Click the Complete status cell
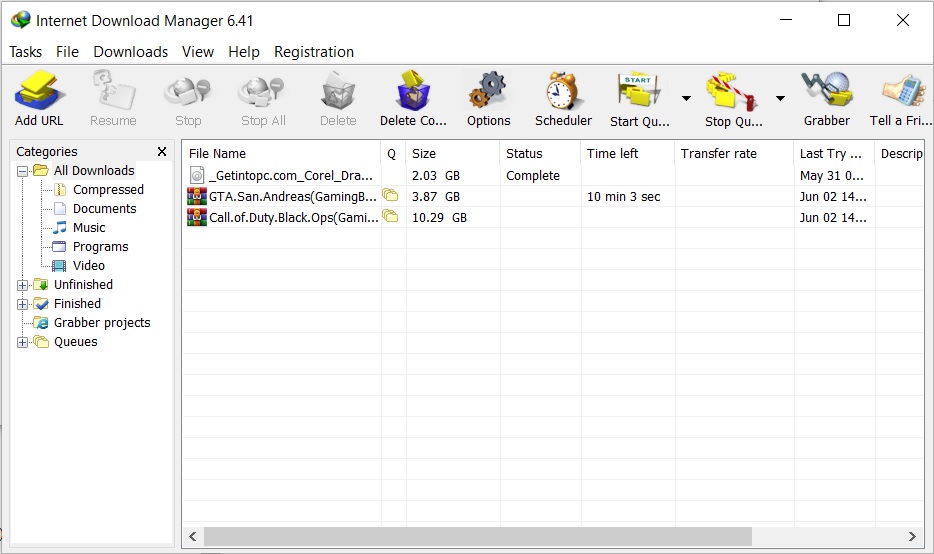 coord(533,176)
